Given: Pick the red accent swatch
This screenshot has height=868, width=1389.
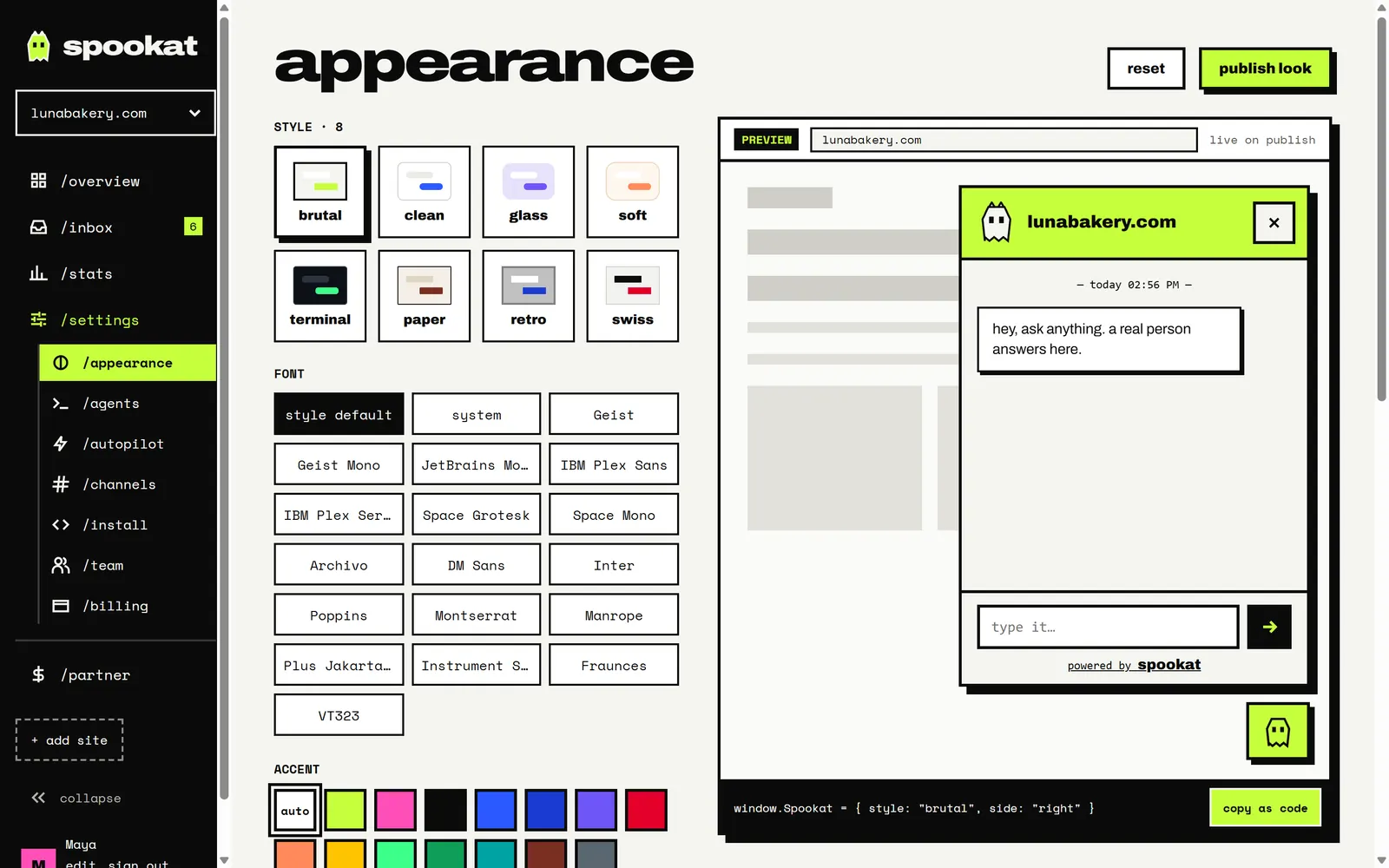Looking at the screenshot, I should click(647, 811).
